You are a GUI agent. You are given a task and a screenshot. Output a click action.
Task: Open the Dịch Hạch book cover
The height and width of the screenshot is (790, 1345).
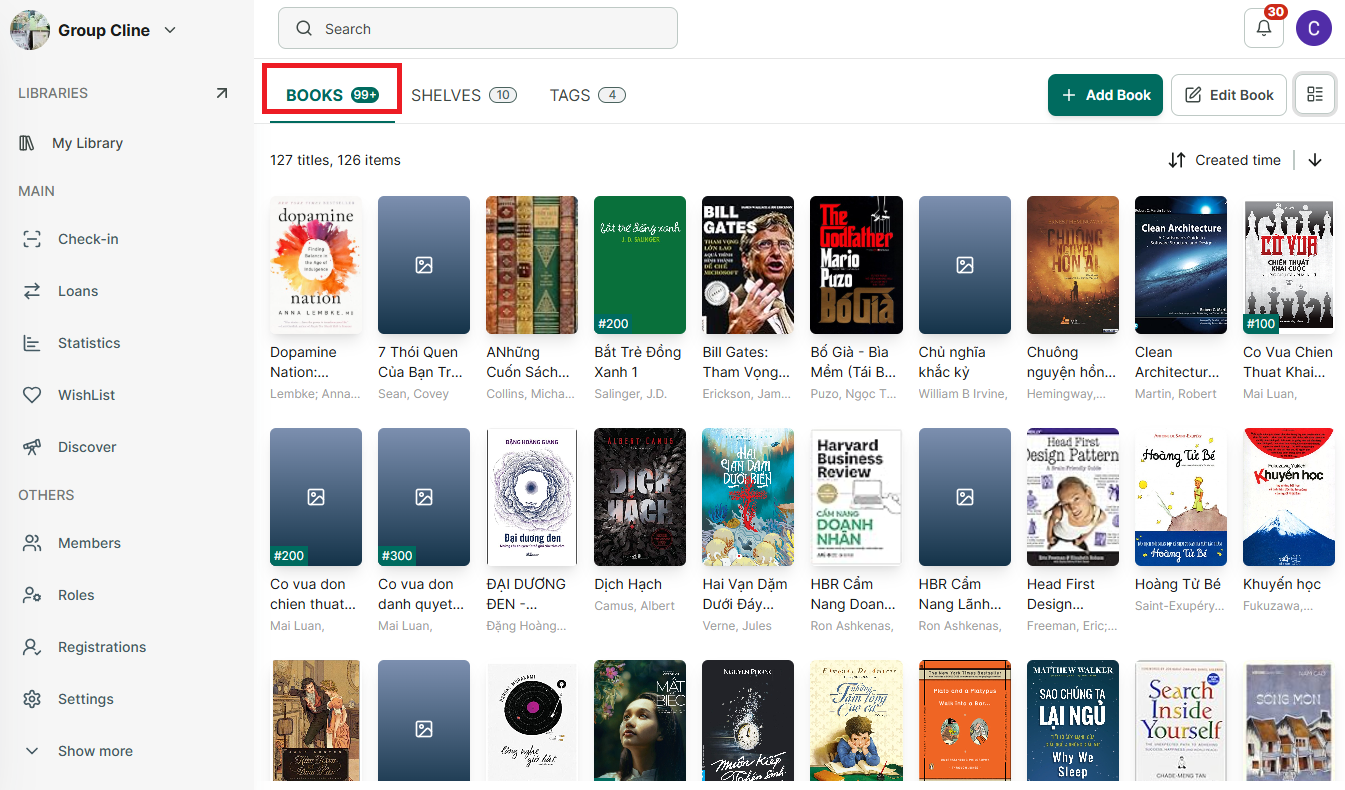pyautogui.click(x=640, y=497)
